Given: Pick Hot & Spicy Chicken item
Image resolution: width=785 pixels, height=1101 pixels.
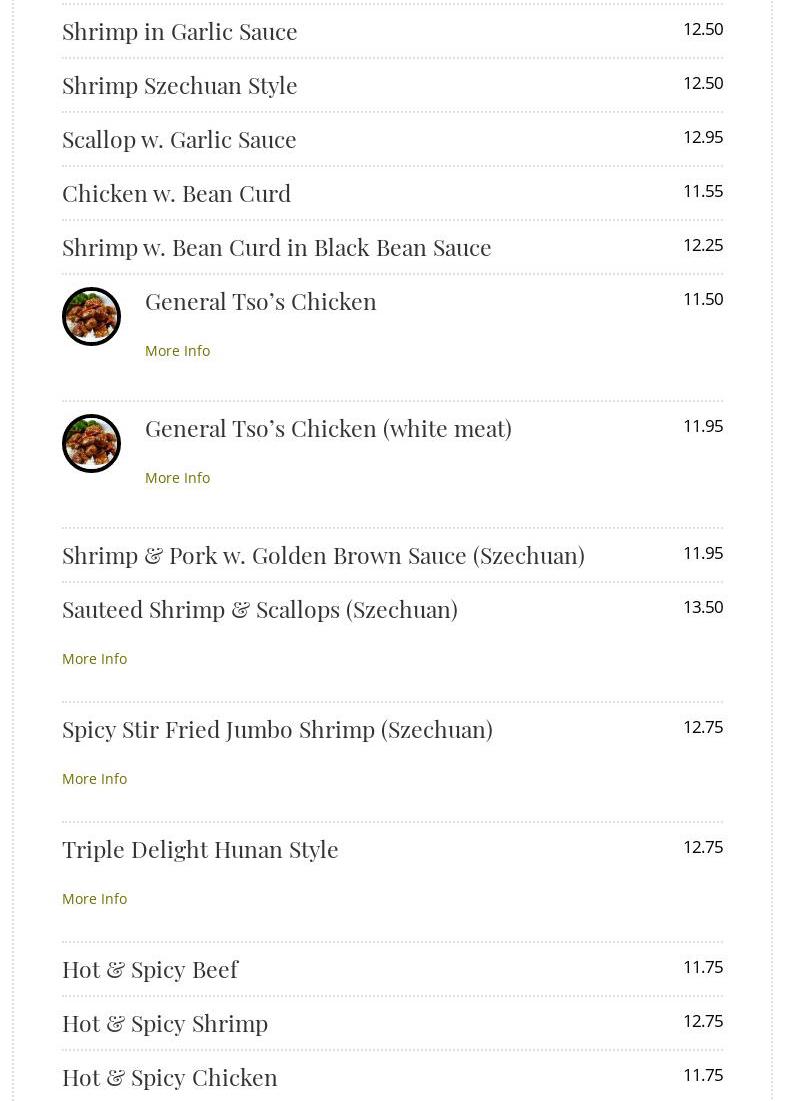Looking at the screenshot, I should coord(170,1077).
